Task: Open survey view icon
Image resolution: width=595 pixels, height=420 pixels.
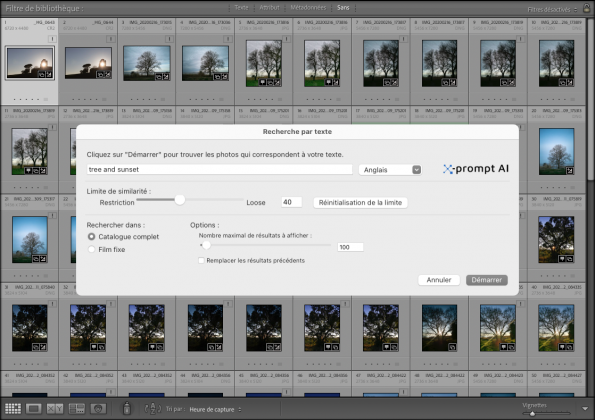Action: click(x=77, y=409)
